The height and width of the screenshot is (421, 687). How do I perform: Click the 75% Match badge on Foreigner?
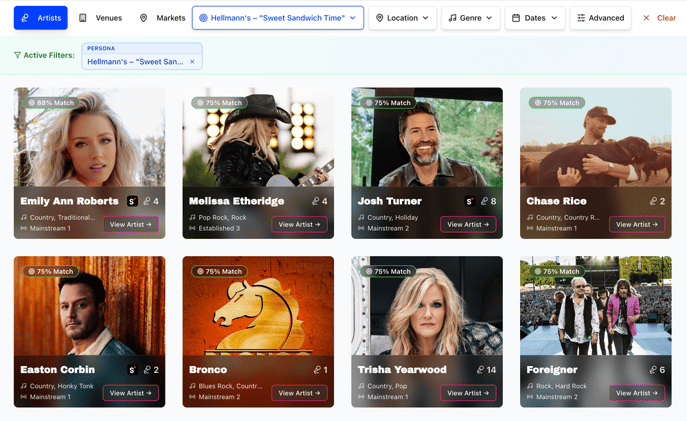(x=557, y=271)
